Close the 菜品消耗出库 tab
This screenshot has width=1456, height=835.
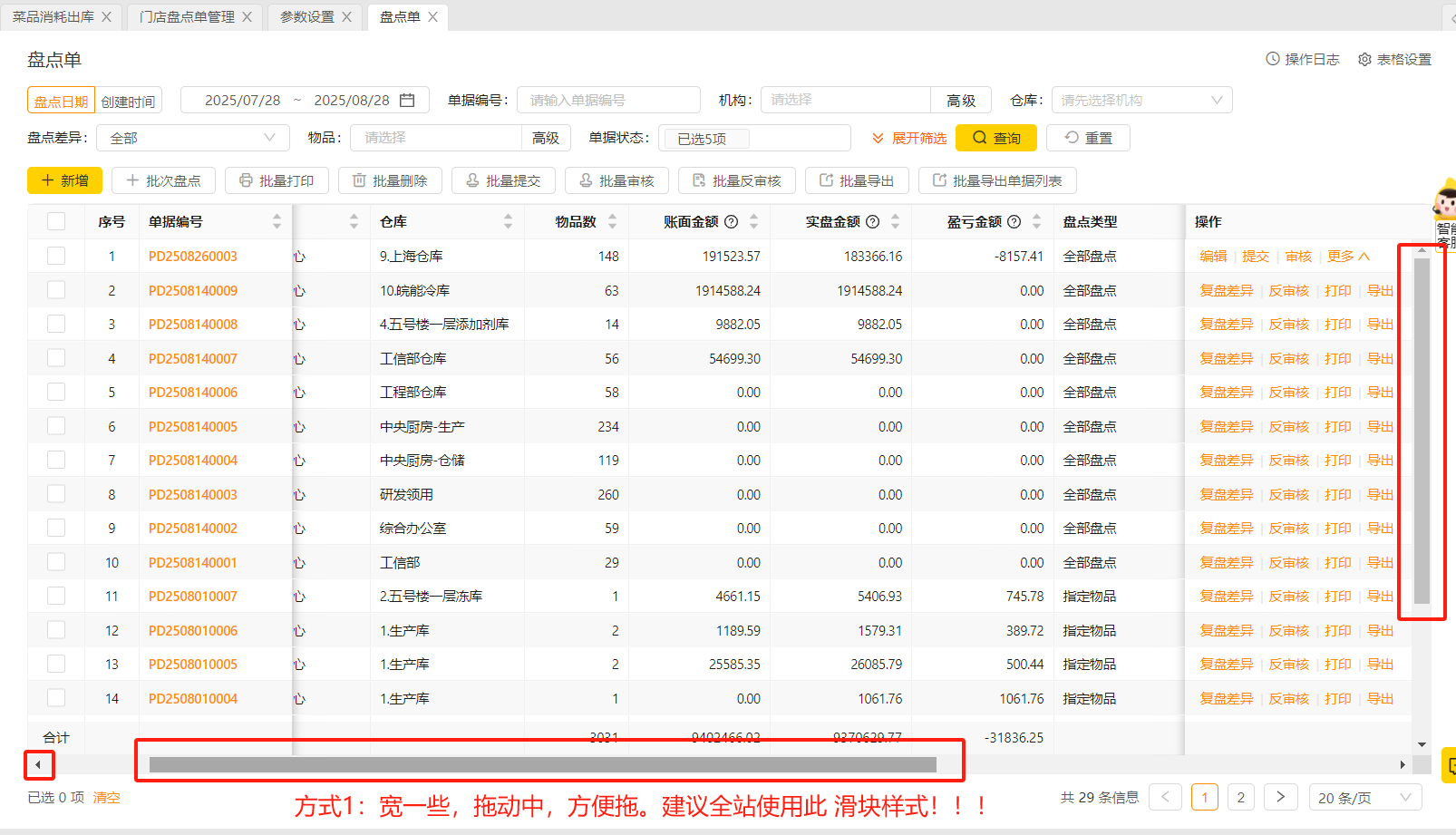[x=107, y=17]
